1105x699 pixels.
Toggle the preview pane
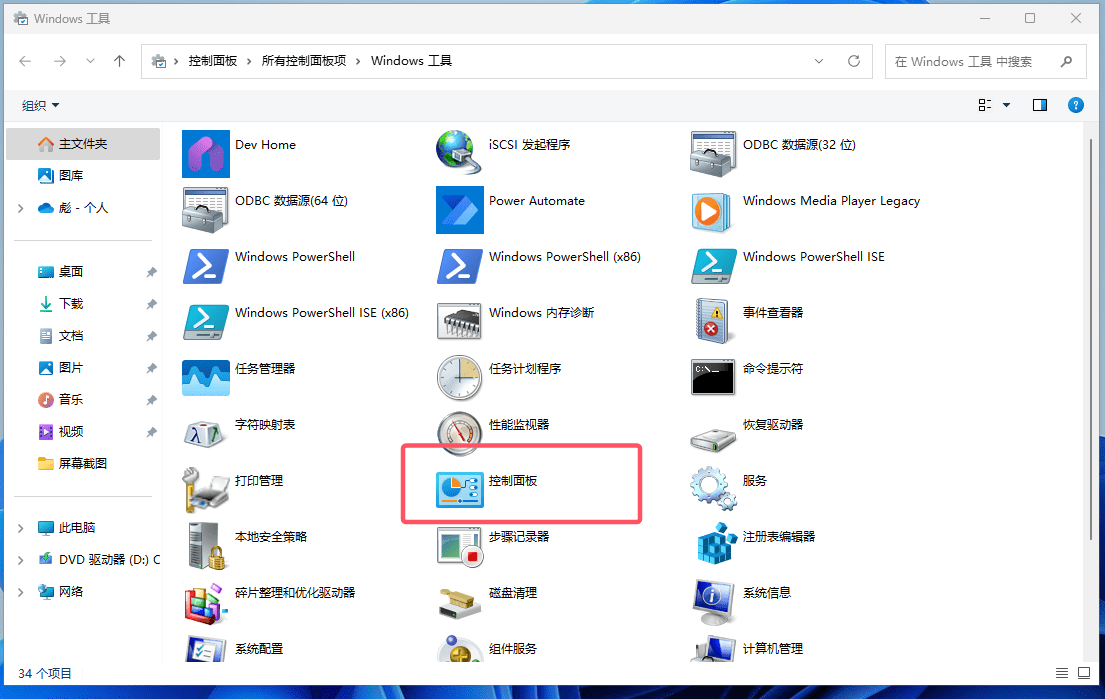tap(1040, 105)
